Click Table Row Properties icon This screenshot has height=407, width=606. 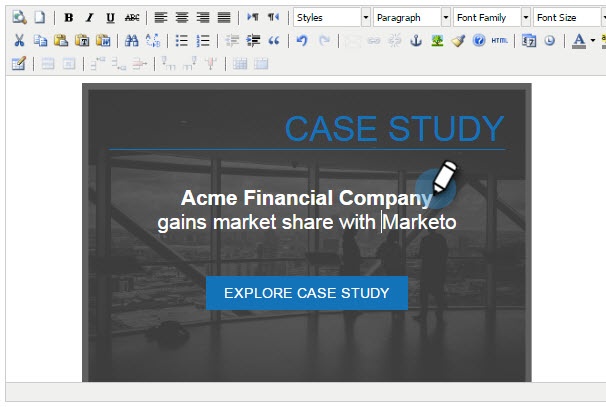(x=48, y=63)
